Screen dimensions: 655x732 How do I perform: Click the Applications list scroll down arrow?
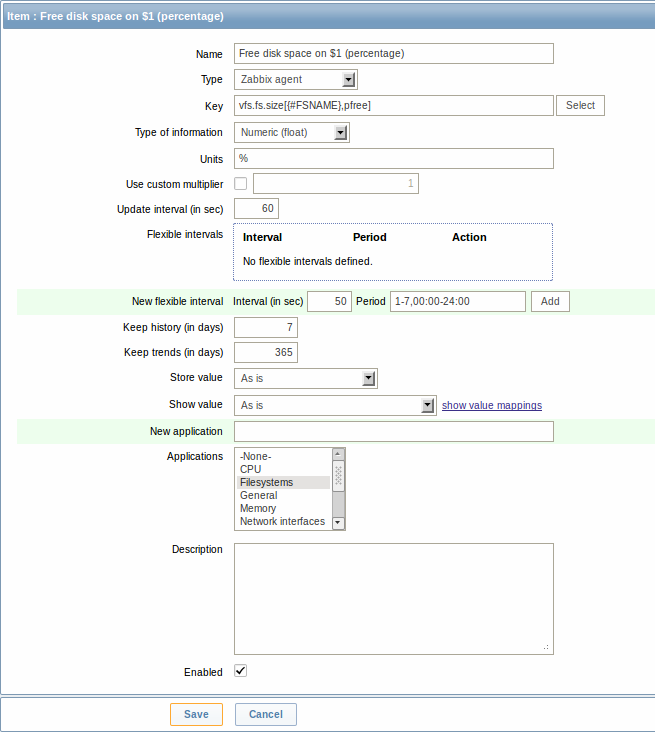338,523
